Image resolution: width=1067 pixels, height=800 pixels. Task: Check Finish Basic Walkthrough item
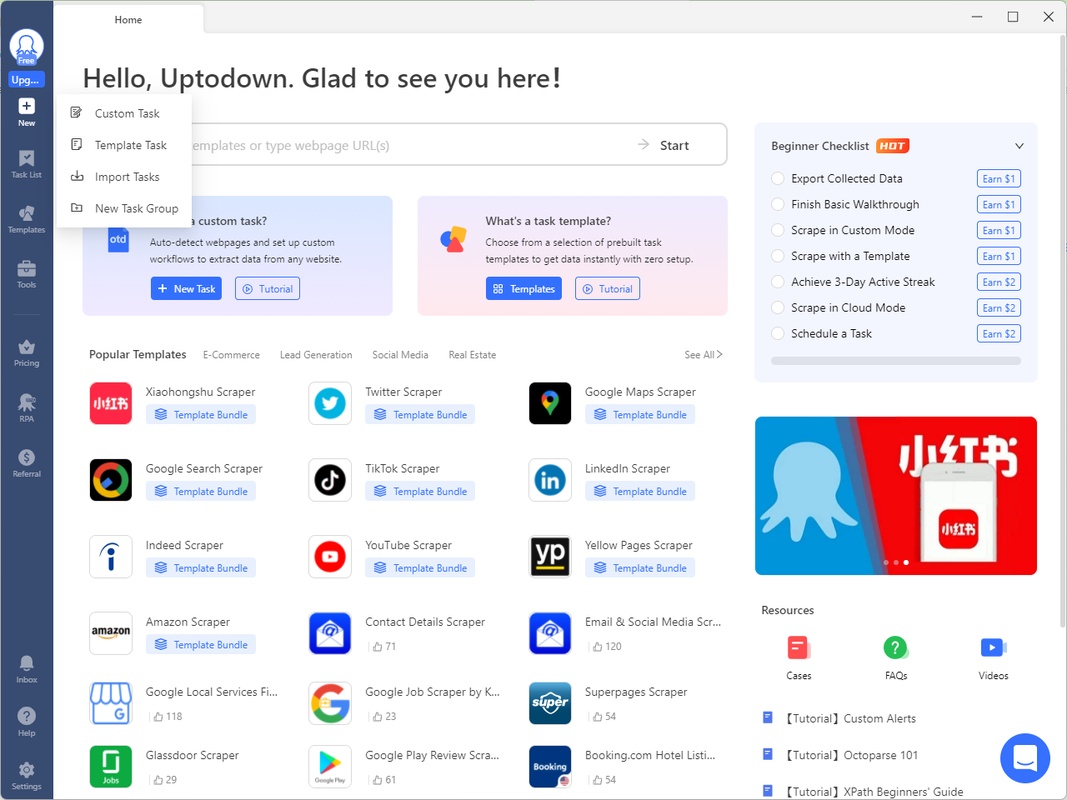pyautogui.click(x=778, y=204)
